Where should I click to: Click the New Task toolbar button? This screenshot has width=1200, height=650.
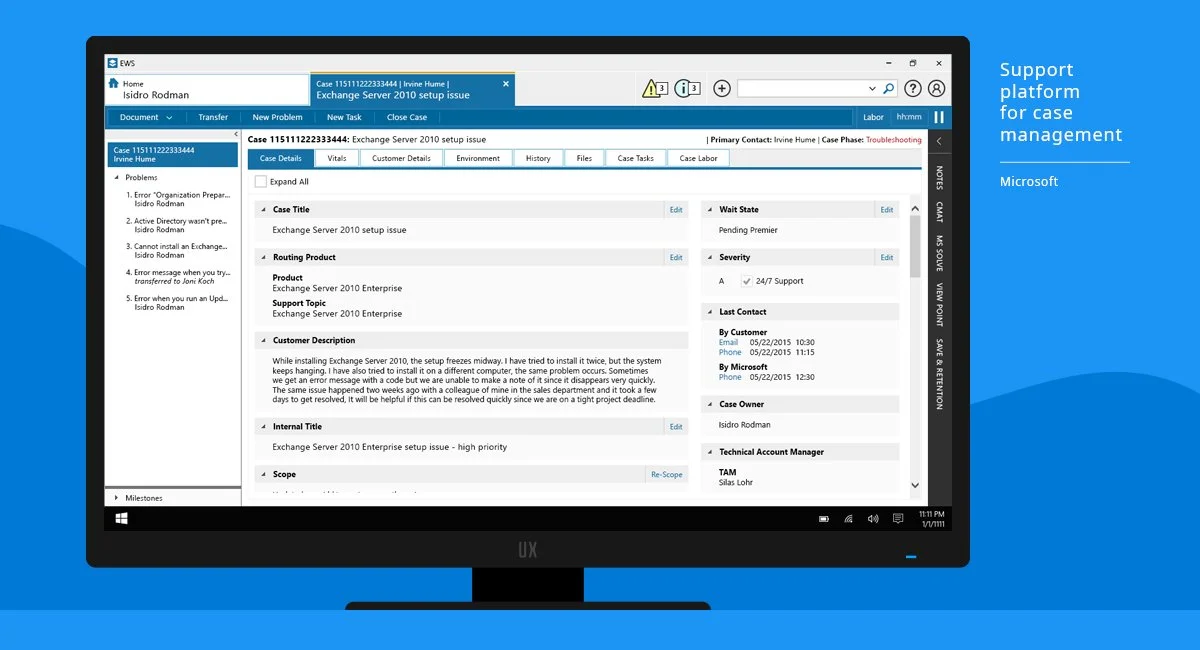click(344, 117)
